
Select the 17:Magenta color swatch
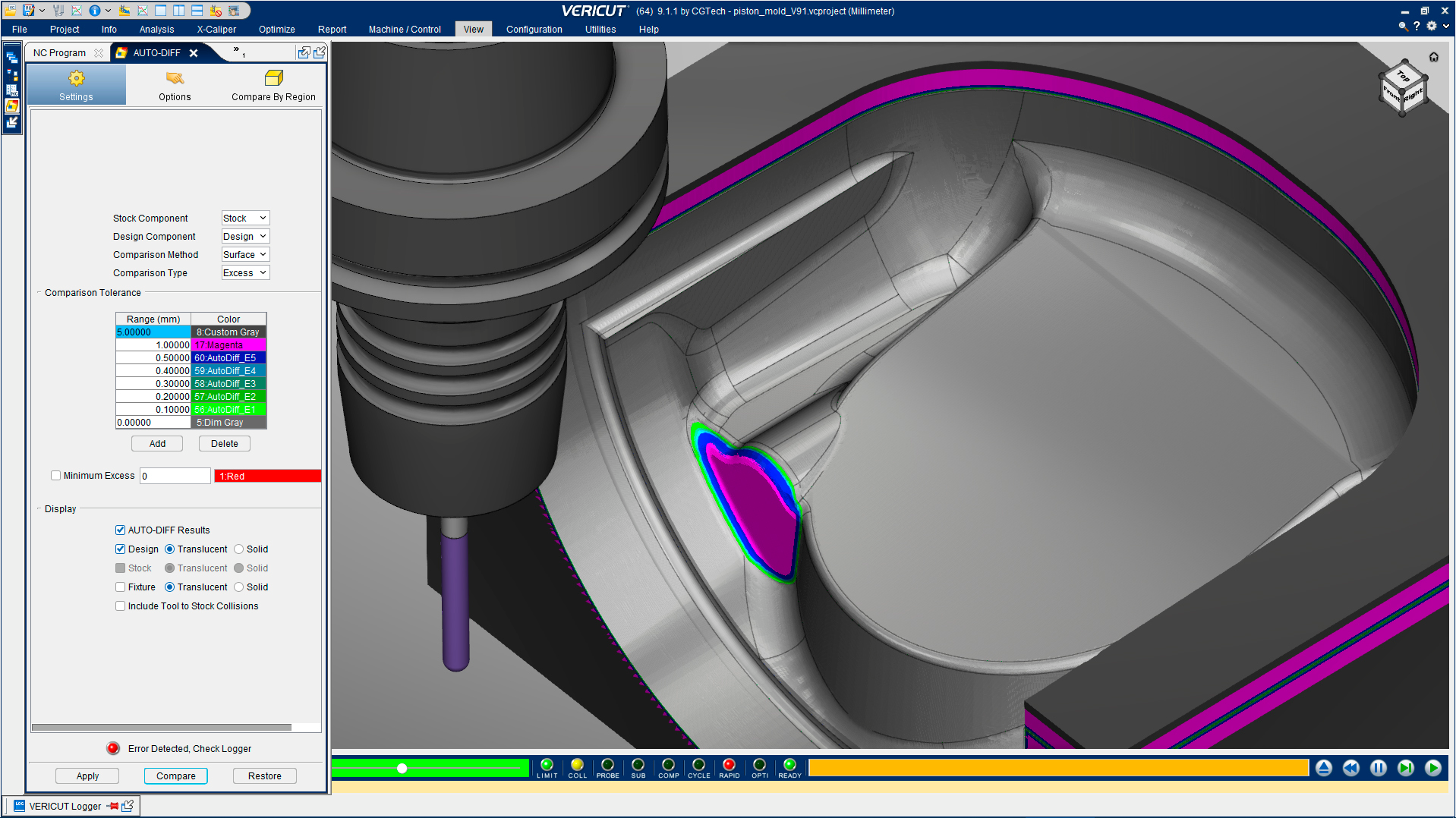(228, 345)
